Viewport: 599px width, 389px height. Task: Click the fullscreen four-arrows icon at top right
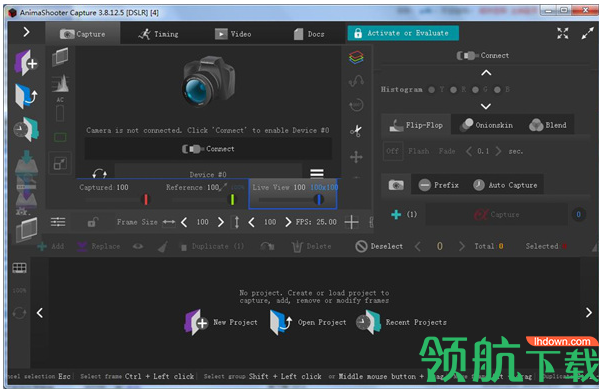click(x=562, y=34)
